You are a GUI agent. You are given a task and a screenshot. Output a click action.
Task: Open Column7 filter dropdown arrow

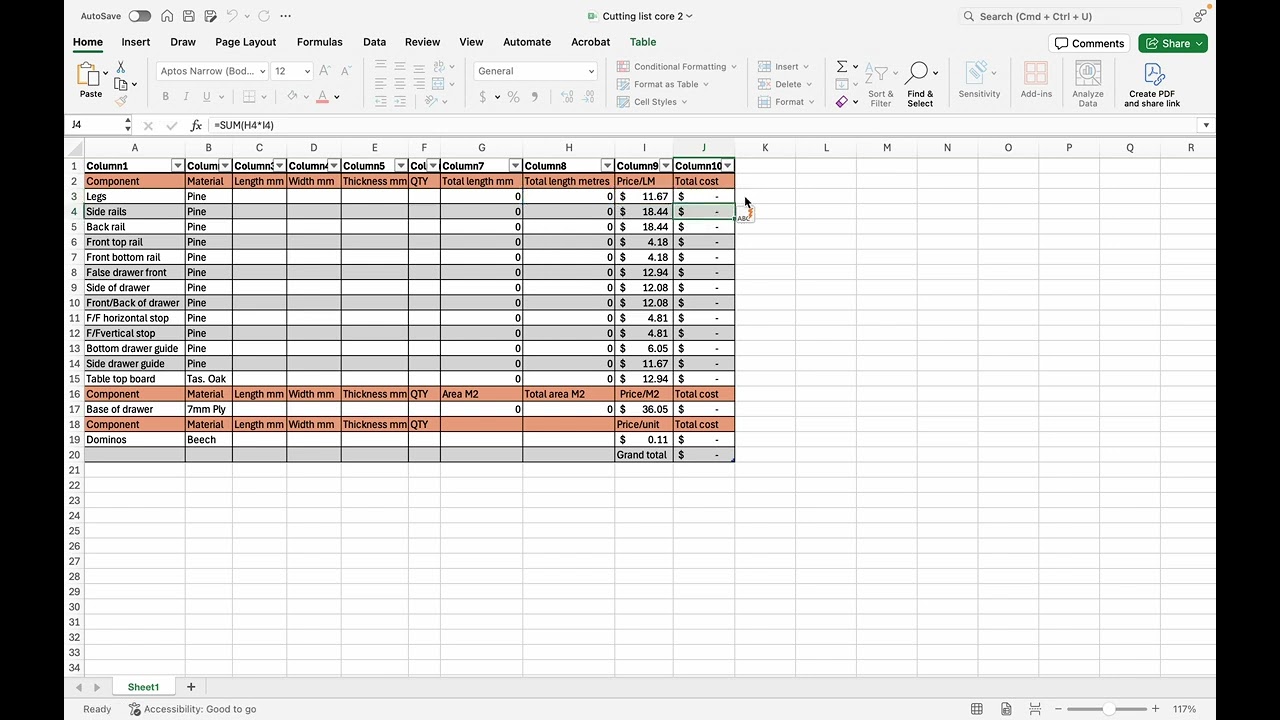[515, 166]
